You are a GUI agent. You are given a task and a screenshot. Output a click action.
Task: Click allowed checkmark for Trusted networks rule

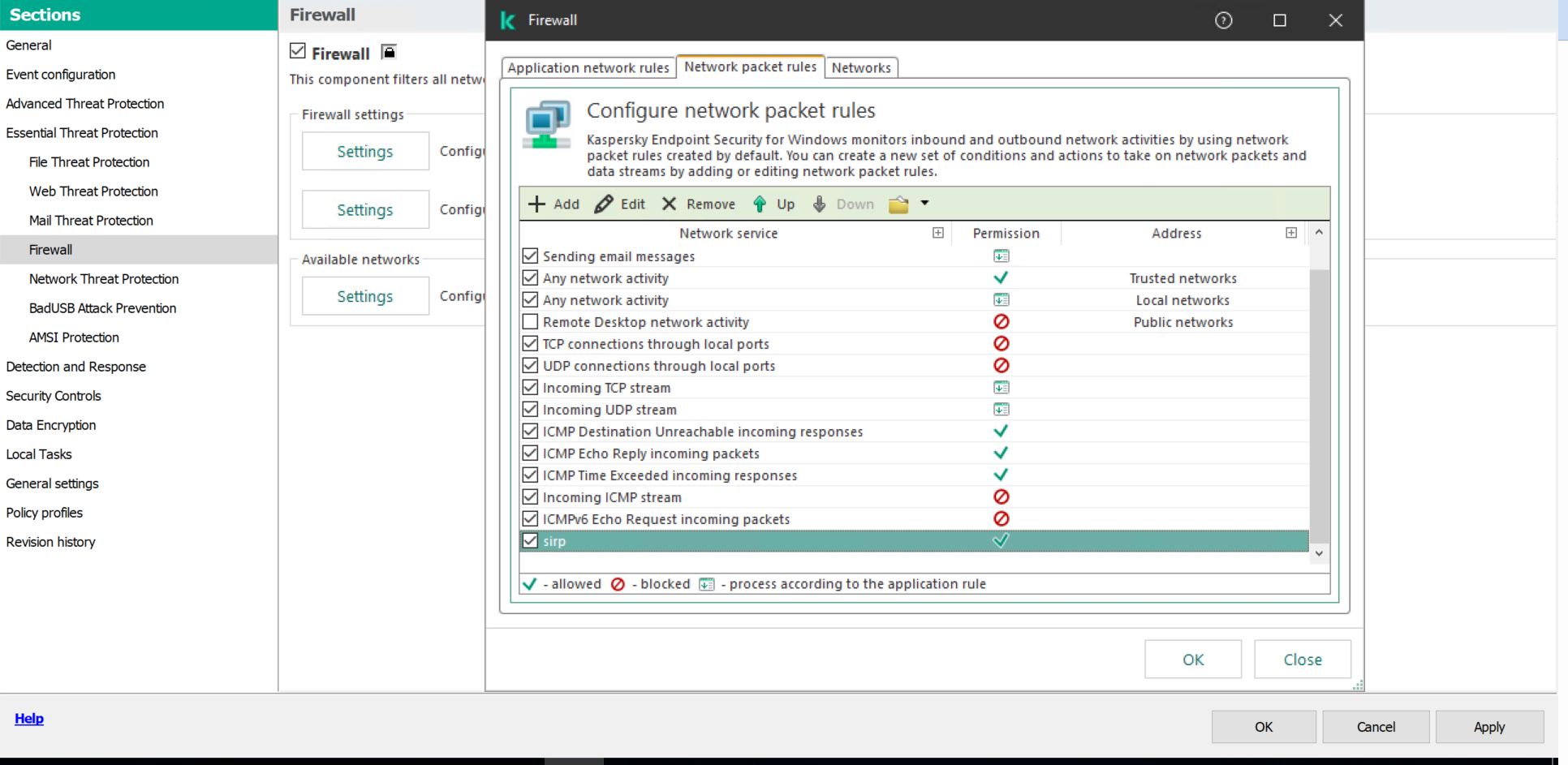1001,278
